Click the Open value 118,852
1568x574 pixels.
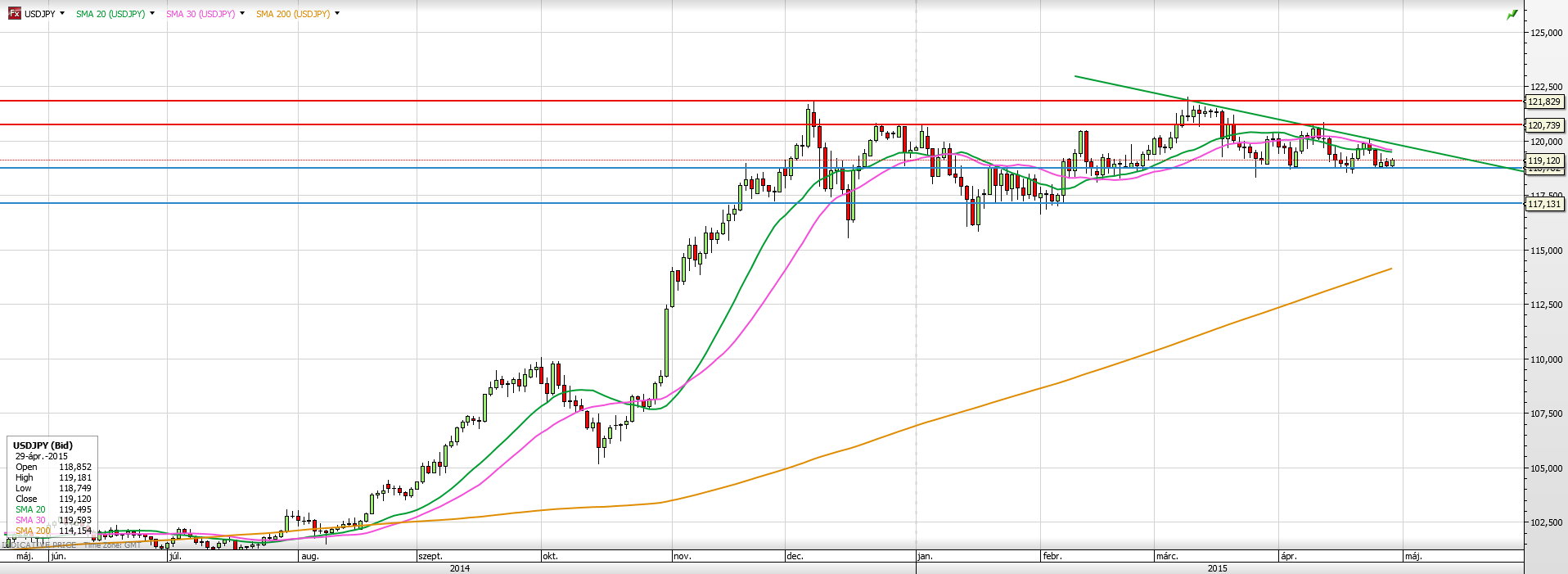tap(75, 467)
